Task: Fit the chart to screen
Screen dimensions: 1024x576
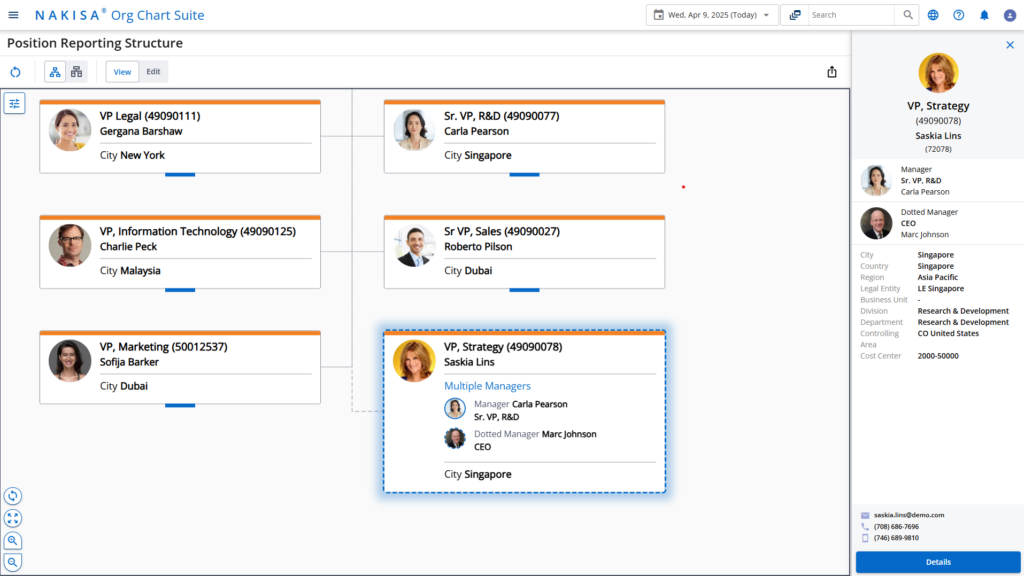Action: (x=13, y=518)
